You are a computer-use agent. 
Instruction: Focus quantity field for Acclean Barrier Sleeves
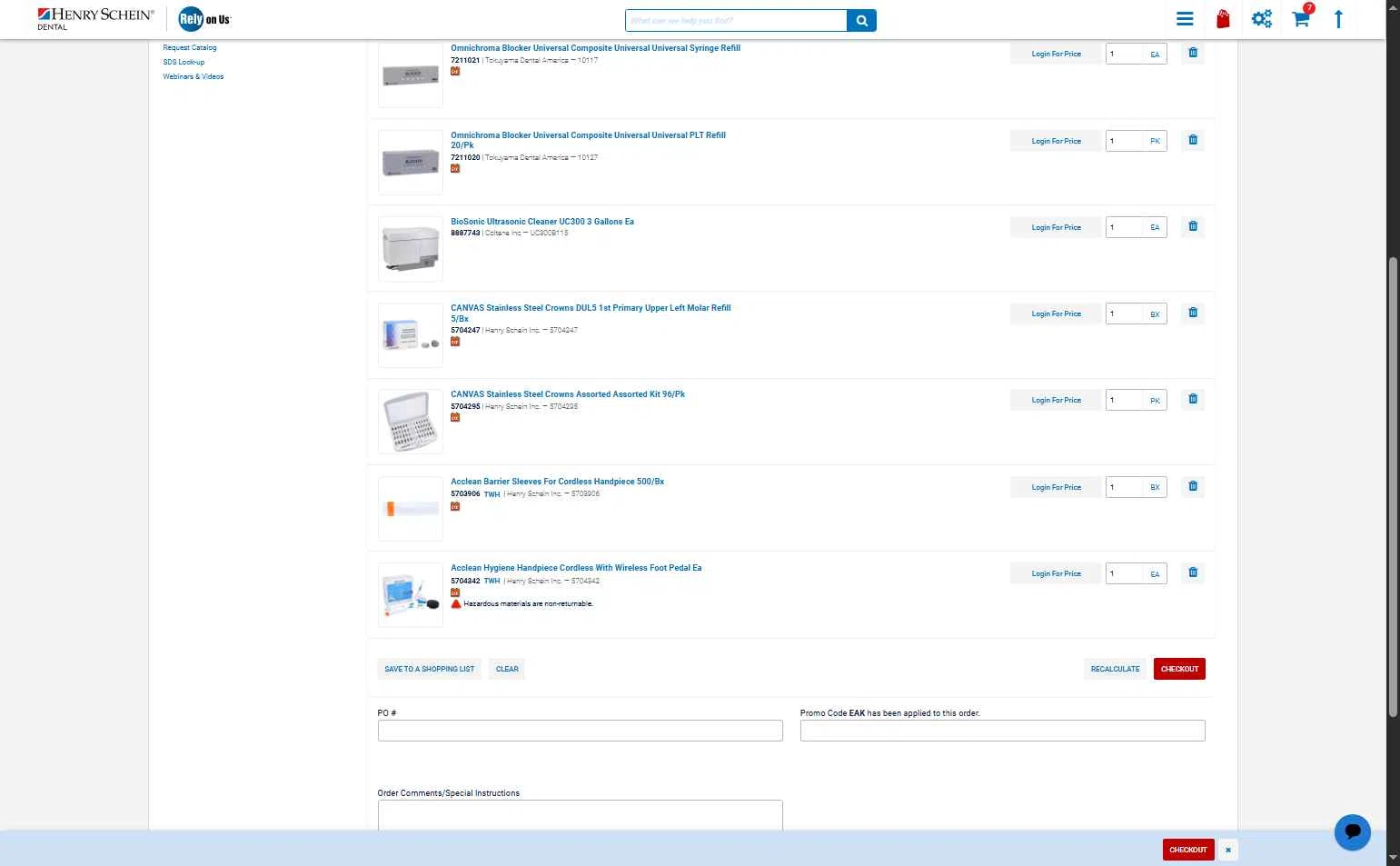[x=1125, y=487]
